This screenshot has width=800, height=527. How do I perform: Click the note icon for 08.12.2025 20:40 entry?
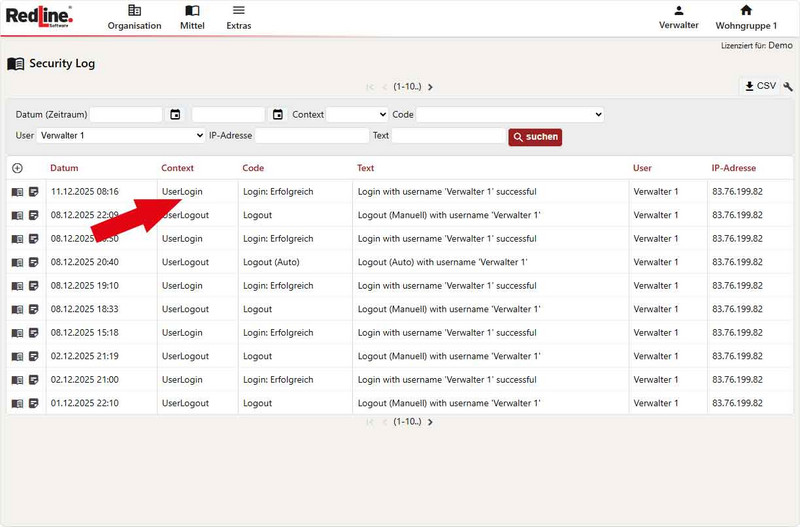[33, 262]
